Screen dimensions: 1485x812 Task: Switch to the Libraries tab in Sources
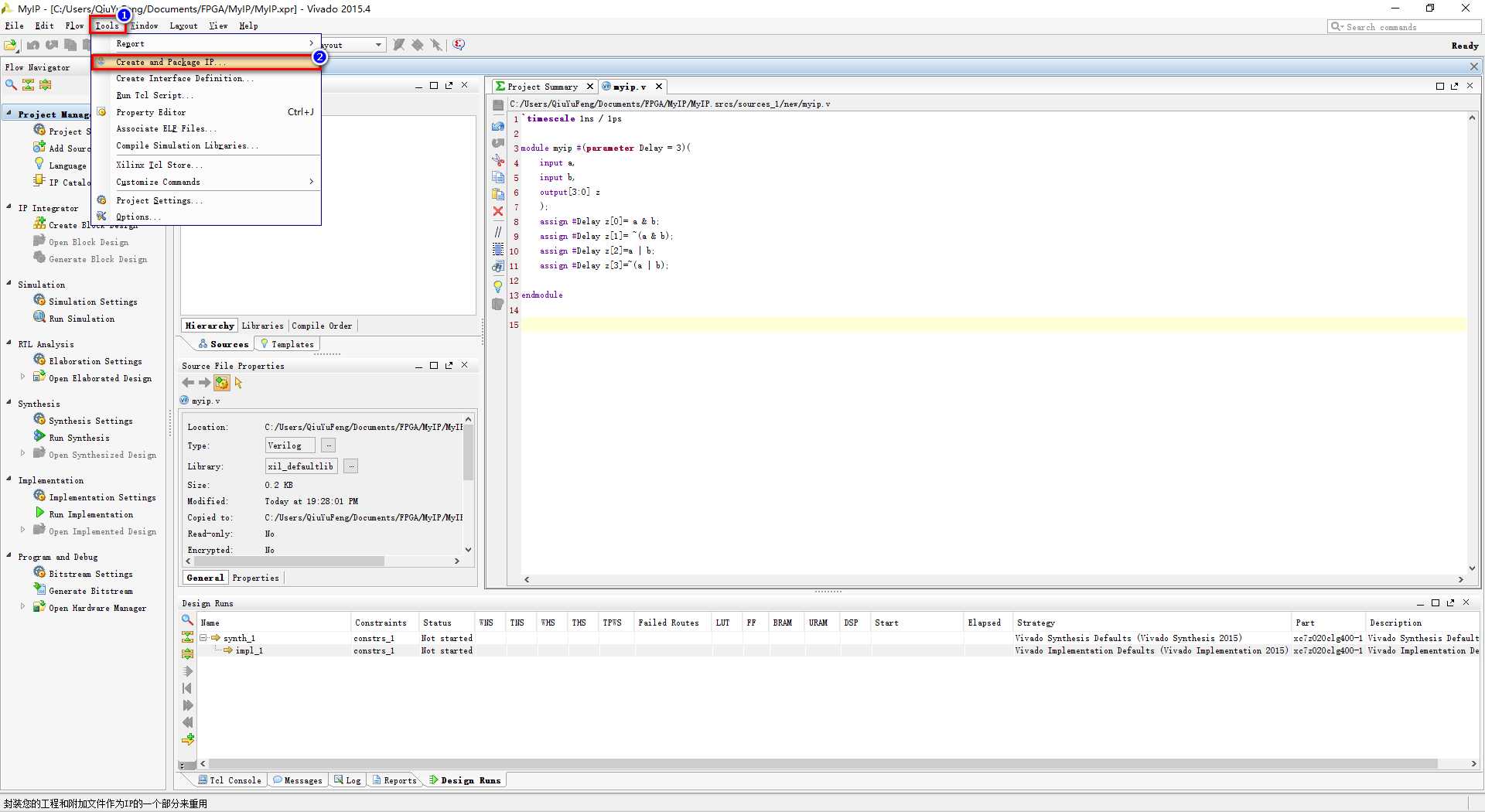[262, 326]
